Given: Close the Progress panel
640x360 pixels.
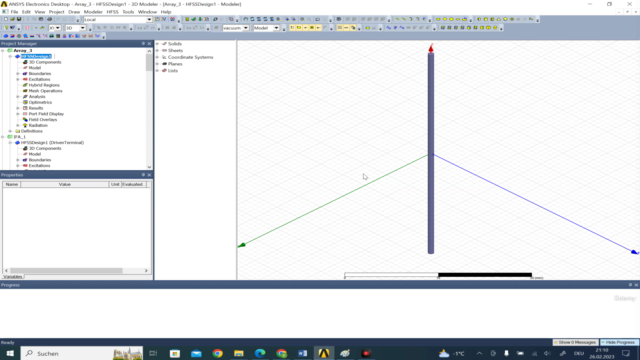Looking at the screenshot, I should 636,285.
